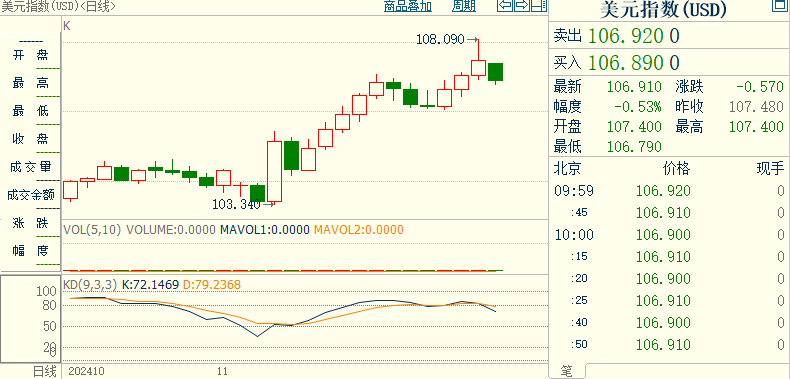Select the 笔 tab at bottom
Screen dimensions: 790x379
point(567,371)
